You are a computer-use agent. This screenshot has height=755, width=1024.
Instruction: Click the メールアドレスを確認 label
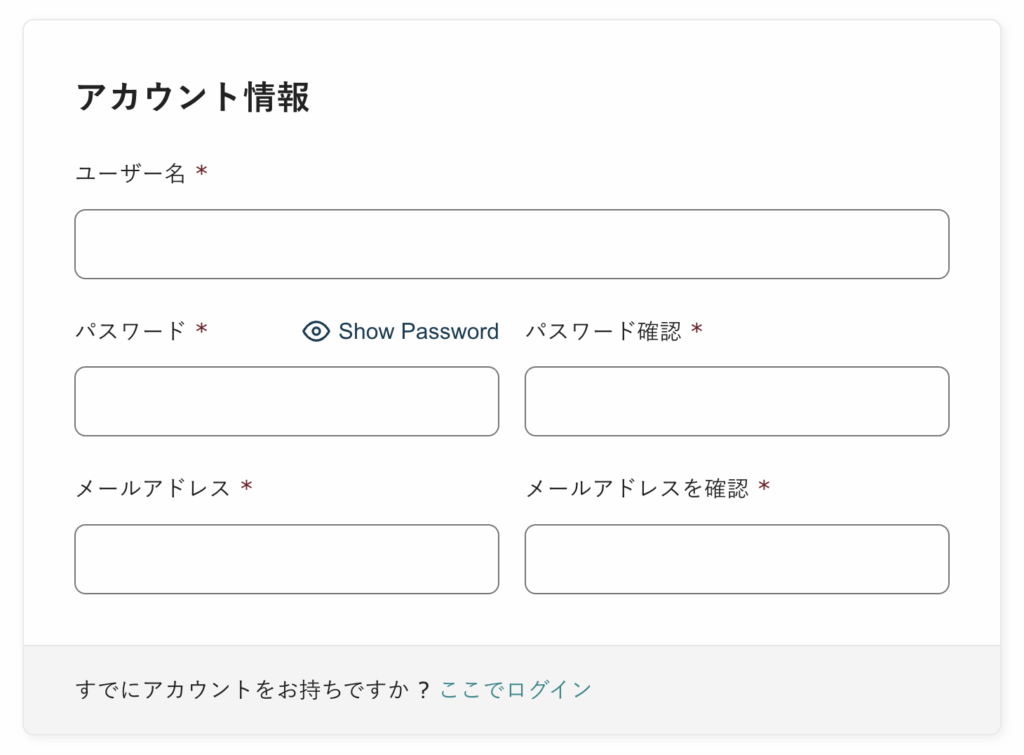pos(636,488)
